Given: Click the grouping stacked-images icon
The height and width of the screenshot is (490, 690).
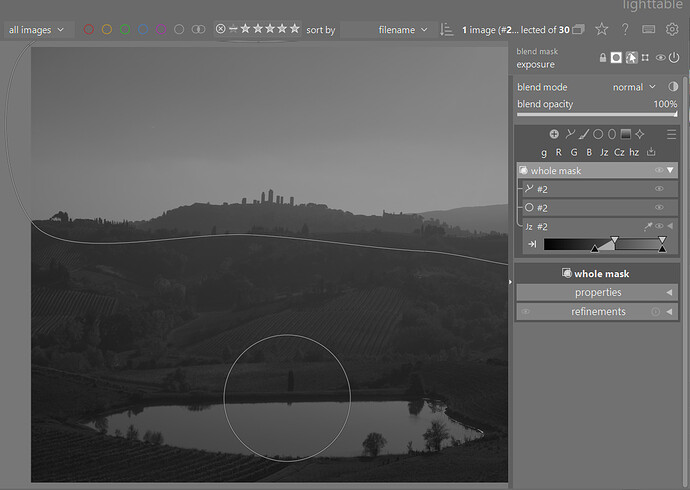Looking at the screenshot, I should coord(579,29).
